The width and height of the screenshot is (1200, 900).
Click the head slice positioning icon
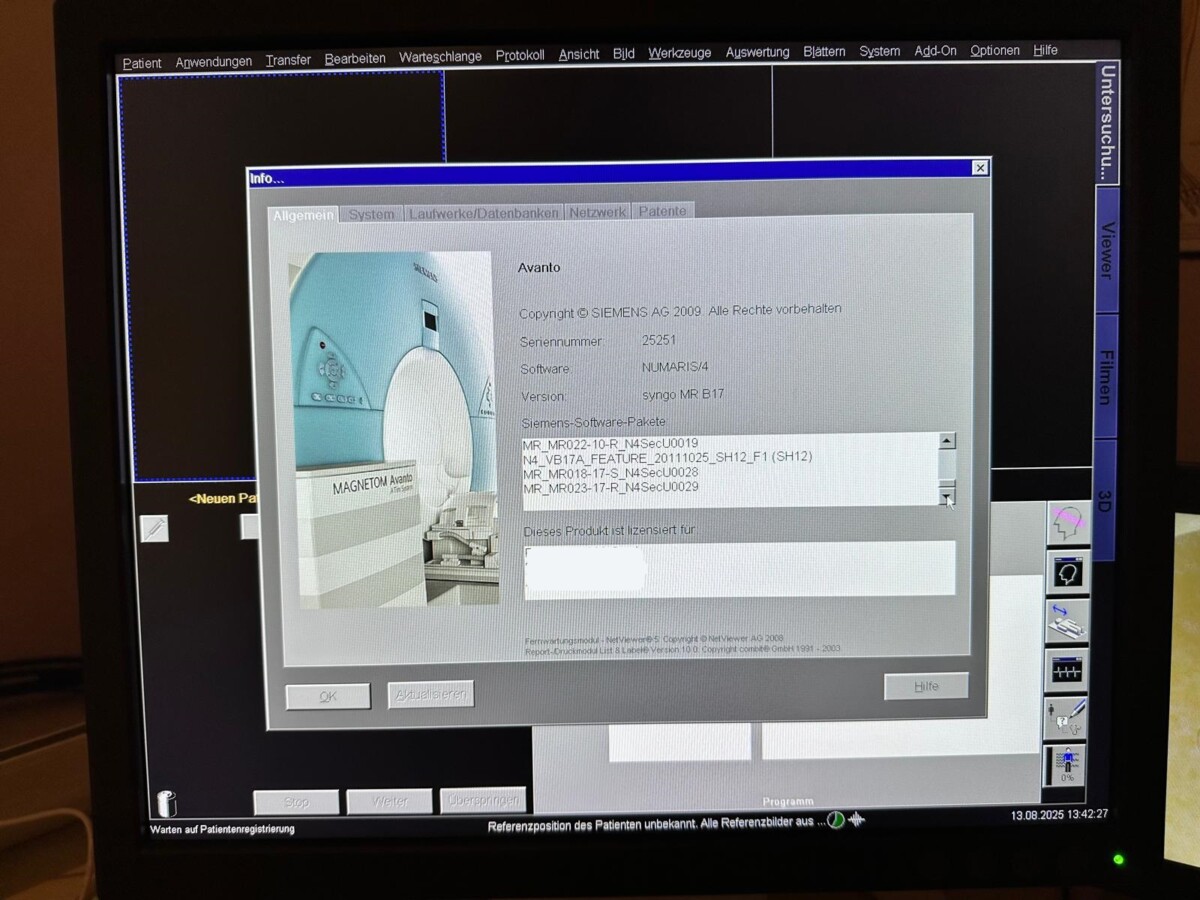point(1067,523)
